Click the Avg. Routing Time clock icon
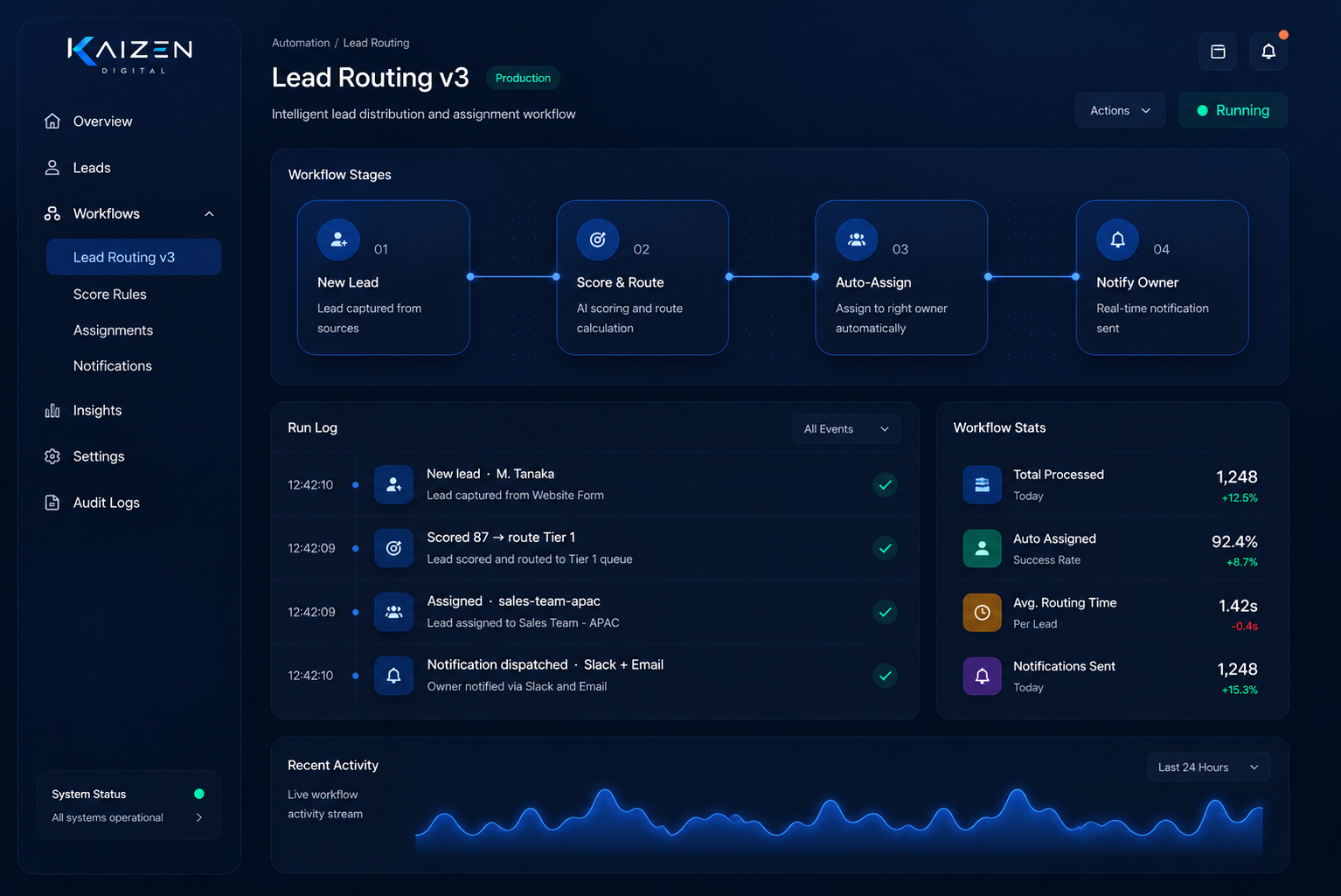This screenshot has width=1341, height=896. tap(982, 612)
